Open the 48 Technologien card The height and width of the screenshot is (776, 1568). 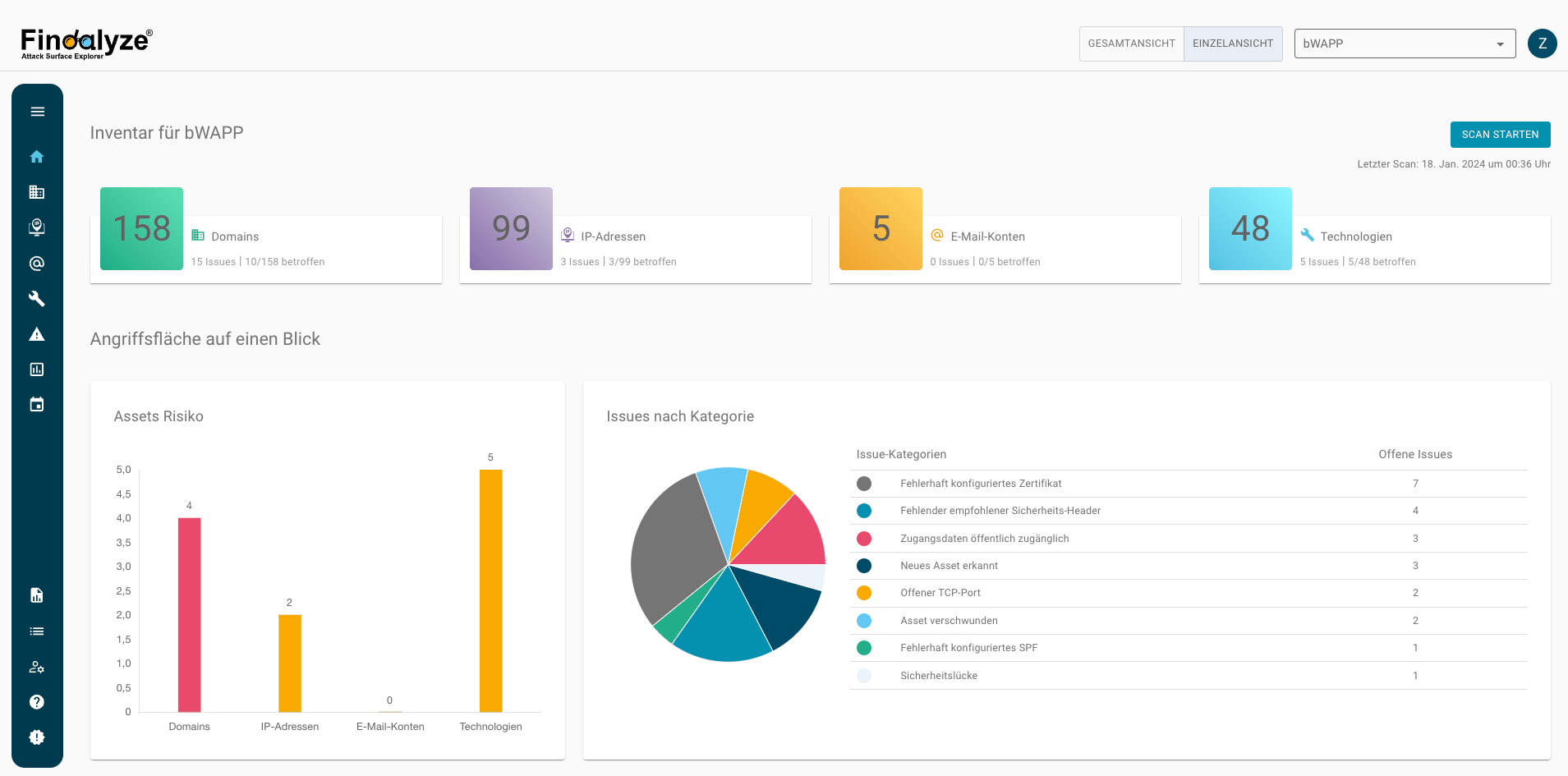[x=1374, y=246]
